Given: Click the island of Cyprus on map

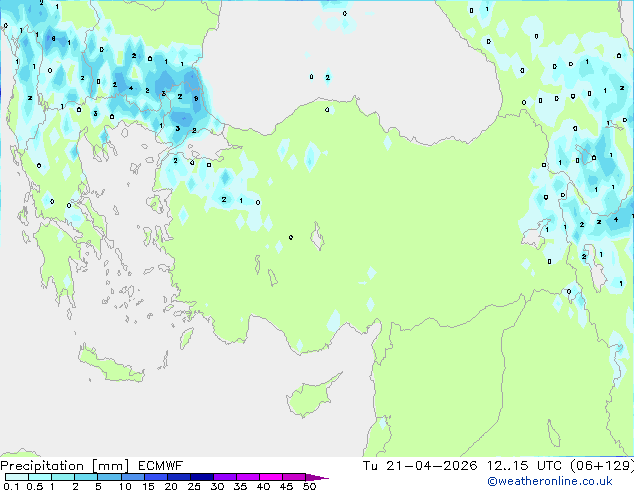Looking at the screenshot, I should pyautogui.click(x=311, y=396).
